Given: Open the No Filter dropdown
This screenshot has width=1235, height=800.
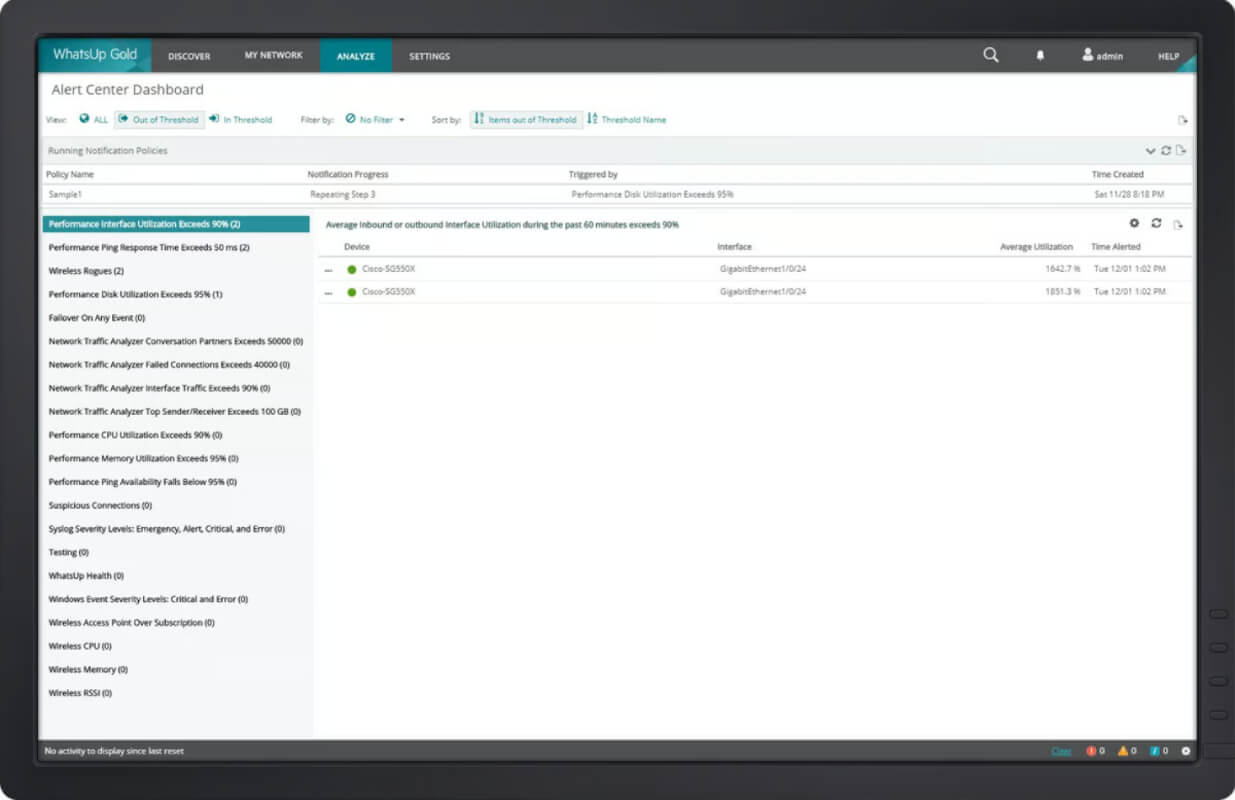Looking at the screenshot, I should [375, 119].
